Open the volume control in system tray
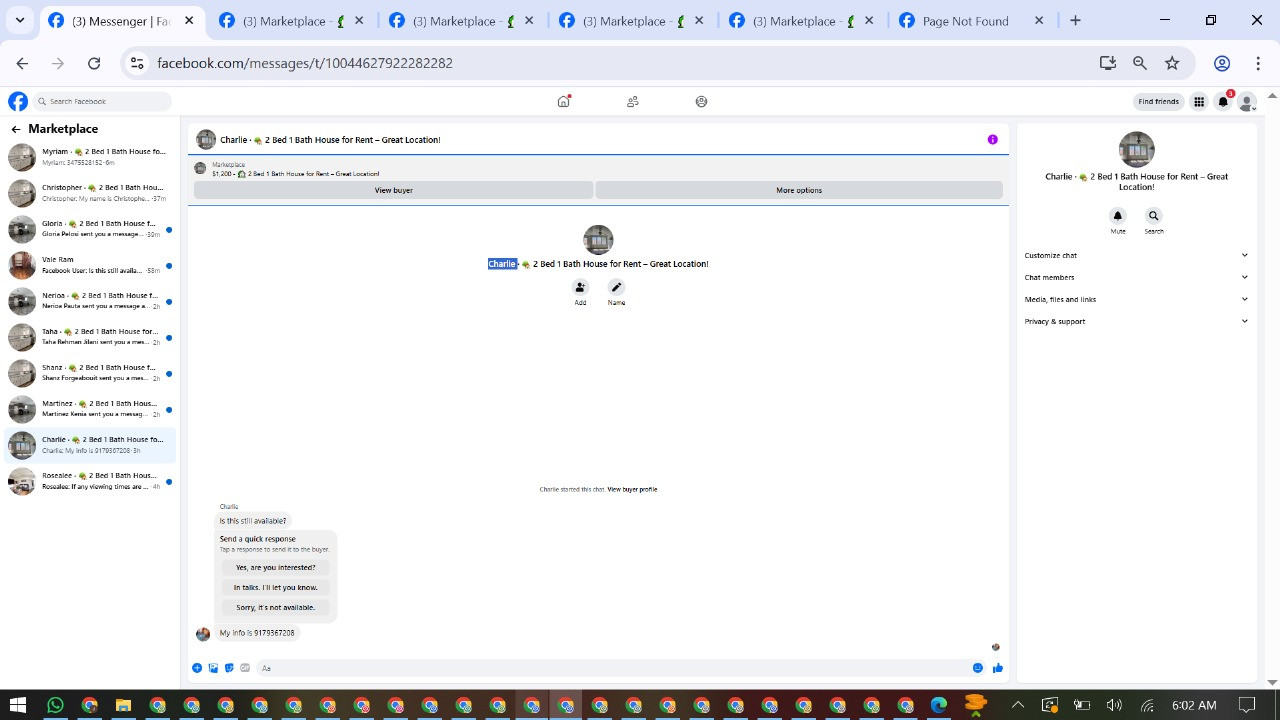This screenshot has height=720, width=1280. coord(1114,705)
